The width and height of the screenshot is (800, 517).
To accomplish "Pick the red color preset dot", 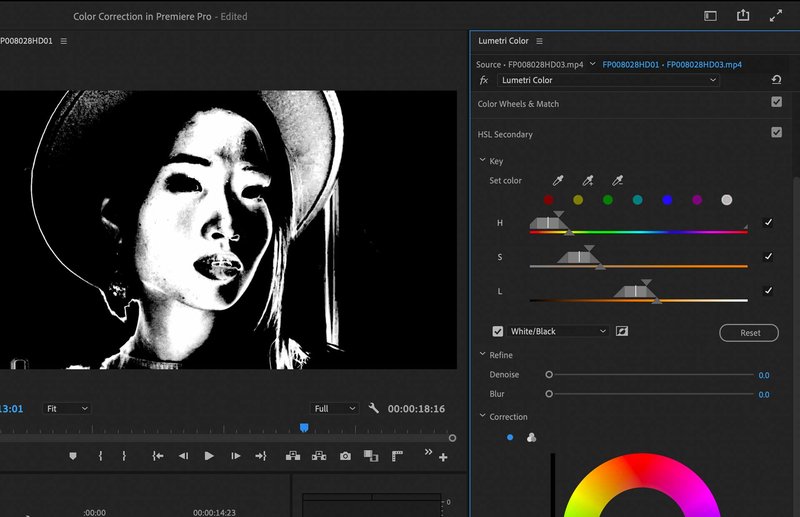I will [x=548, y=200].
